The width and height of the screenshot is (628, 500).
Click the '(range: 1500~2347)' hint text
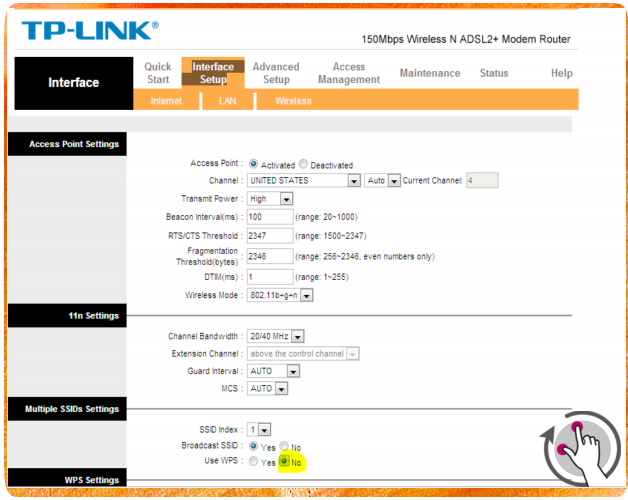[330, 236]
